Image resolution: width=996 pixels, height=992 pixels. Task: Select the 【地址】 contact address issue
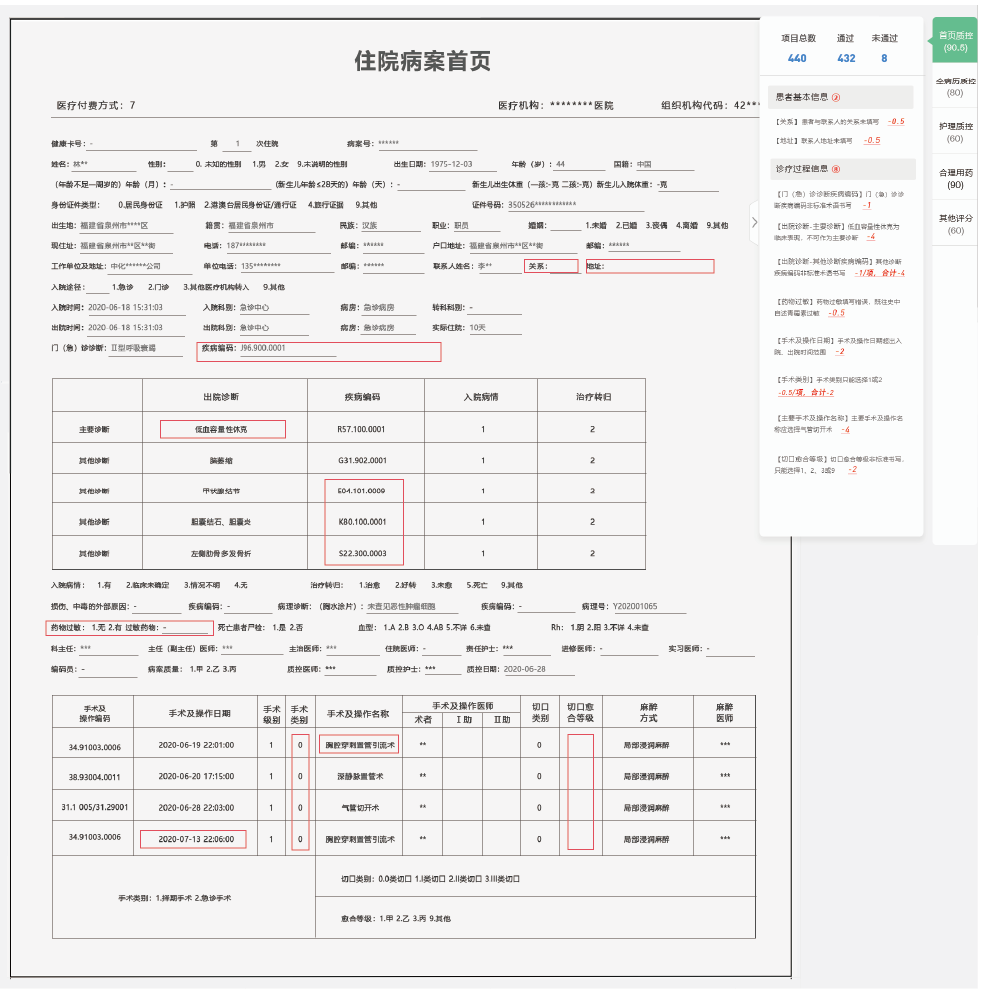[x=827, y=140]
